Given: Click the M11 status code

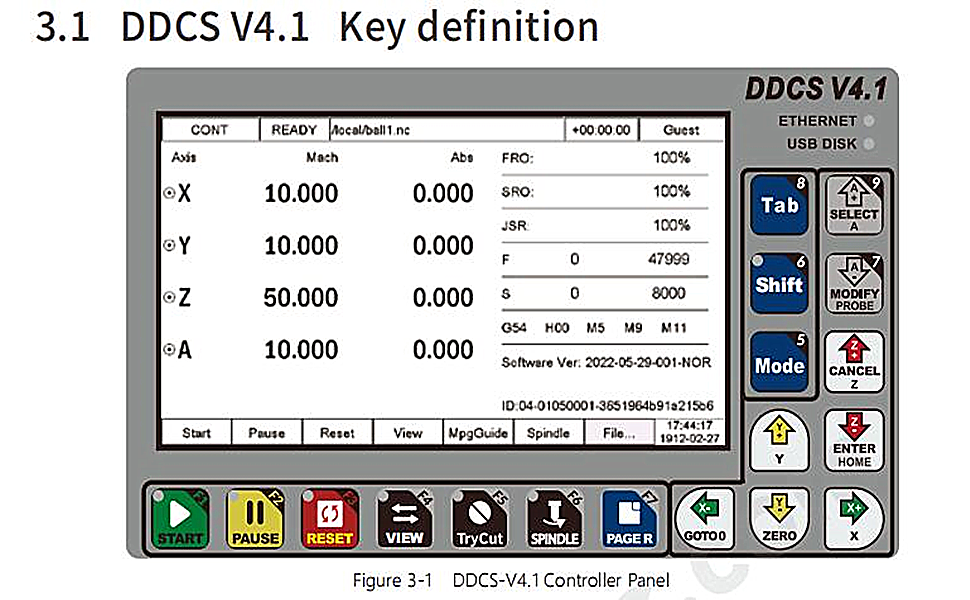Looking at the screenshot, I should pyautogui.click(x=674, y=327).
